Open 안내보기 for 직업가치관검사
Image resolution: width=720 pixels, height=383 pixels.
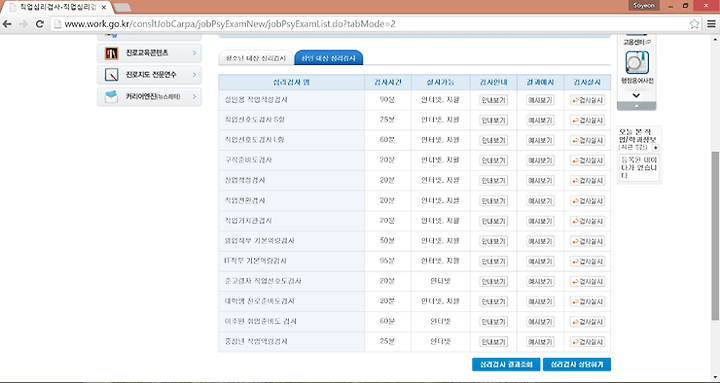[494, 221]
